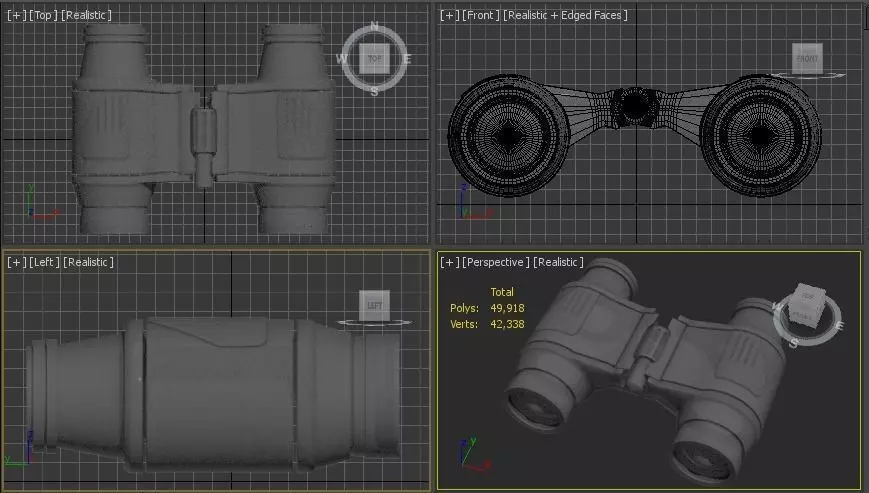
Task: Open the [+] menu in Left viewport
Action: coord(16,262)
